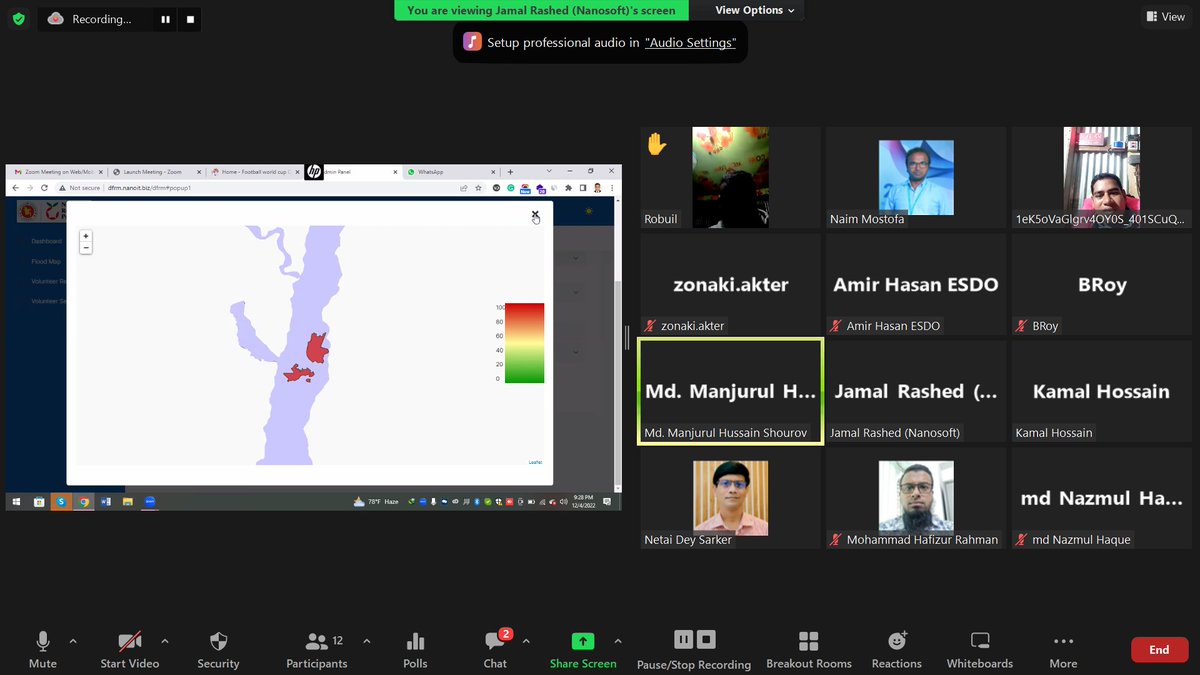Select Md. Manjurul Hussain Shourov's highlighted tile

click(x=731, y=391)
